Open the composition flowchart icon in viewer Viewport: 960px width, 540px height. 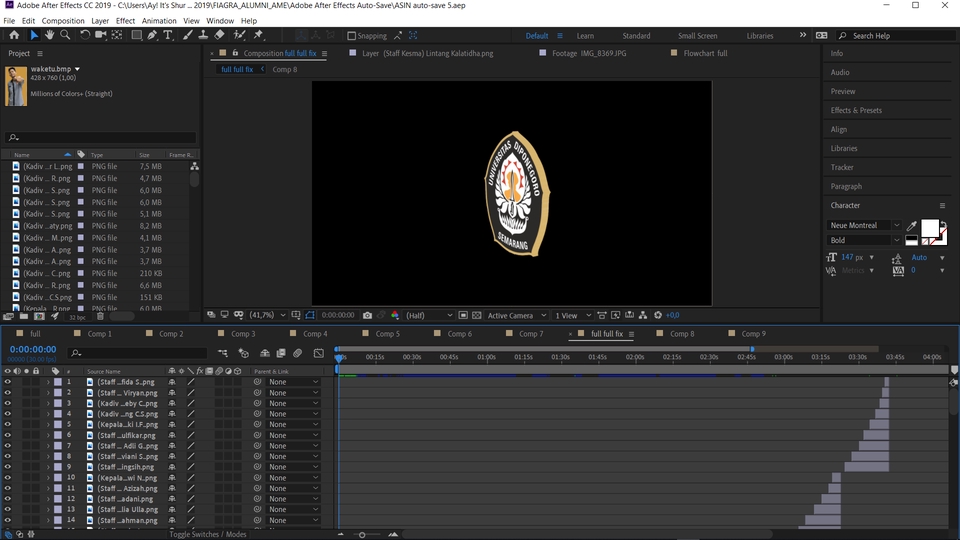643,315
